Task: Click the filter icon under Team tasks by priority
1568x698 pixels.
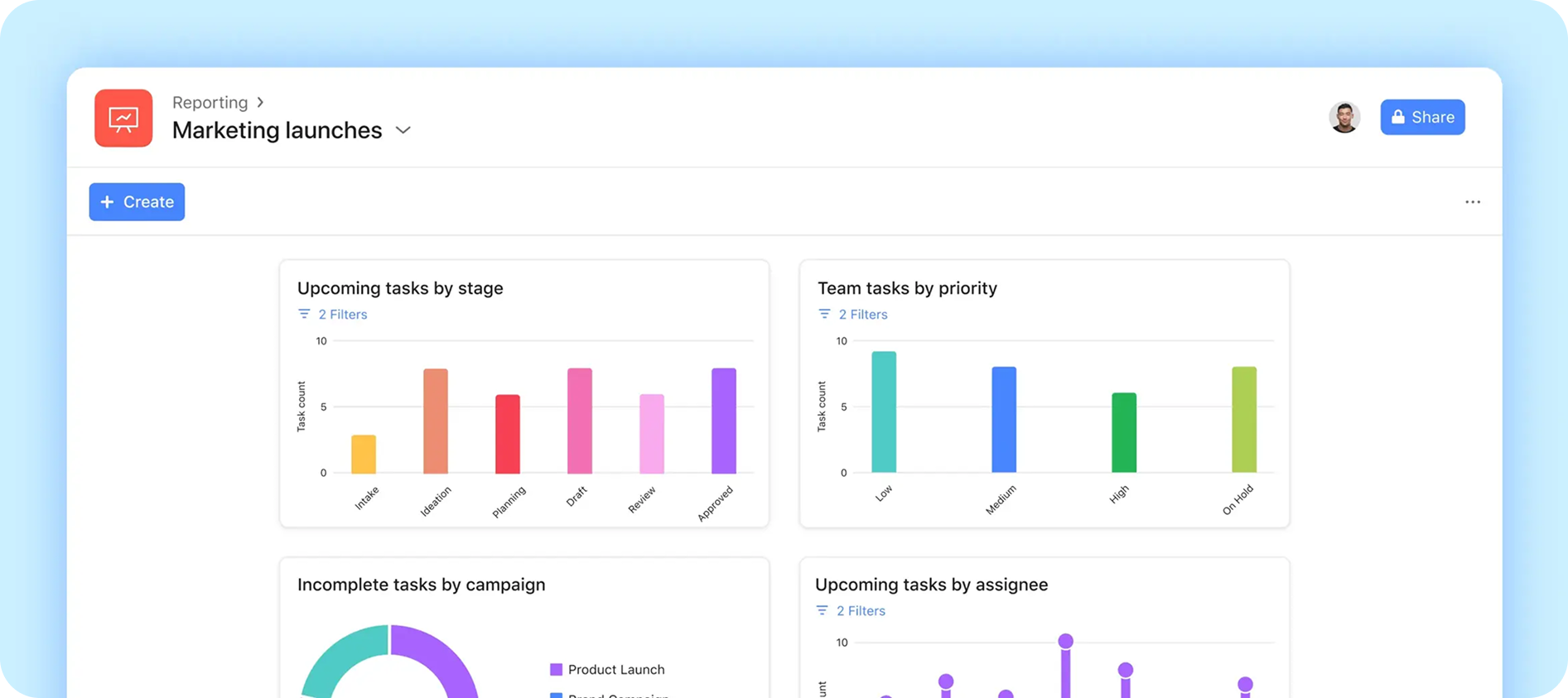Action: [824, 314]
